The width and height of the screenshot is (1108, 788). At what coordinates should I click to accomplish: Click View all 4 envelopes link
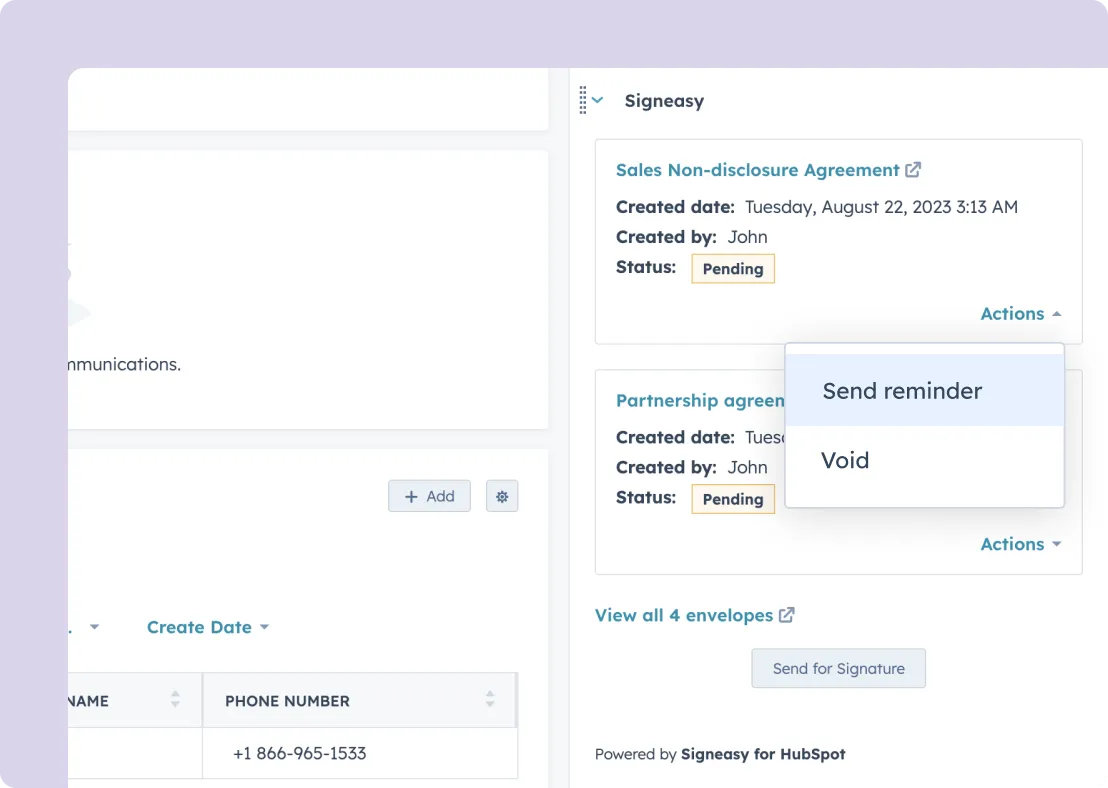(684, 616)
